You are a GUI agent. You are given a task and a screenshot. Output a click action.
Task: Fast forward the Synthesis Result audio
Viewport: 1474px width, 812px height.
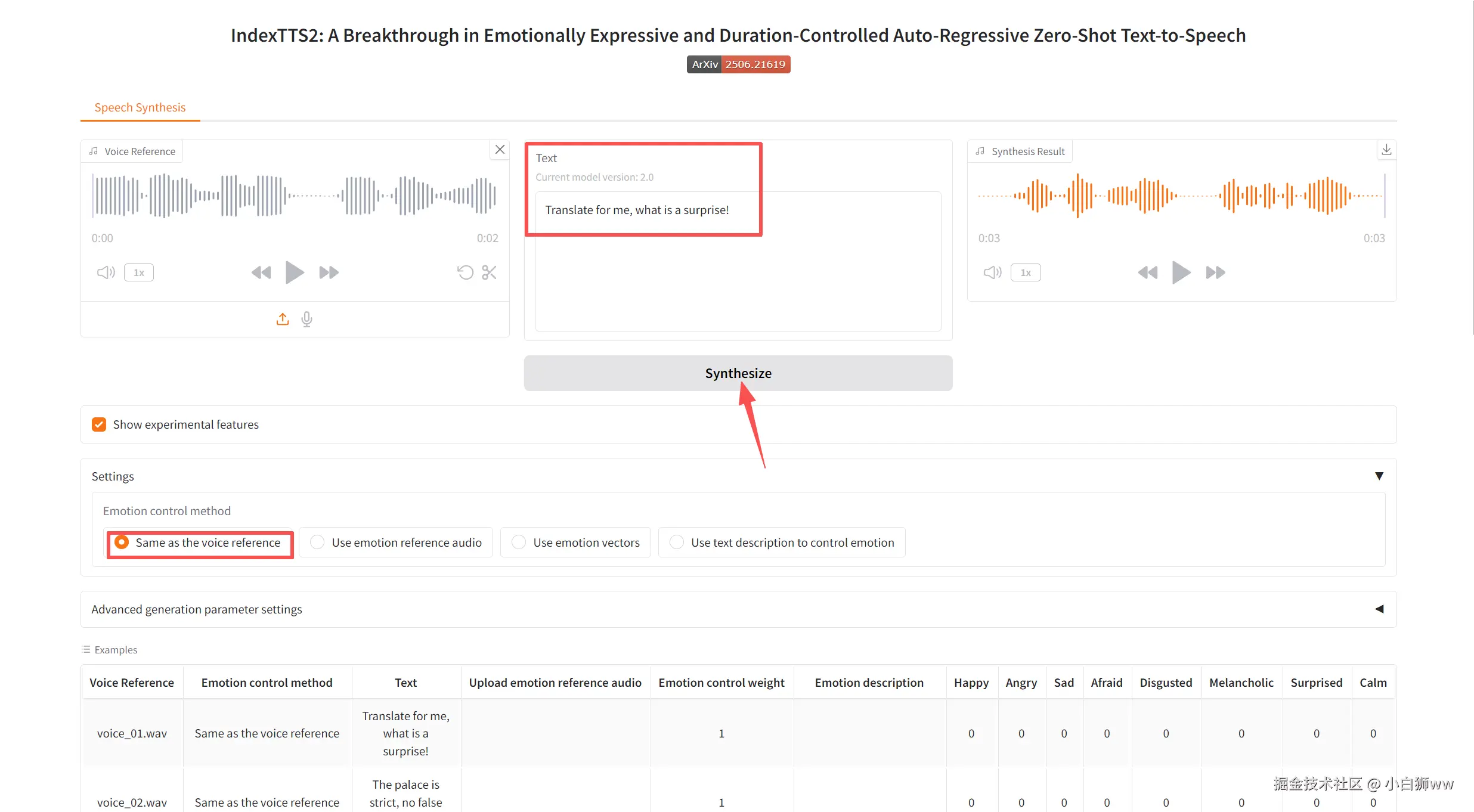[1215, 272]
